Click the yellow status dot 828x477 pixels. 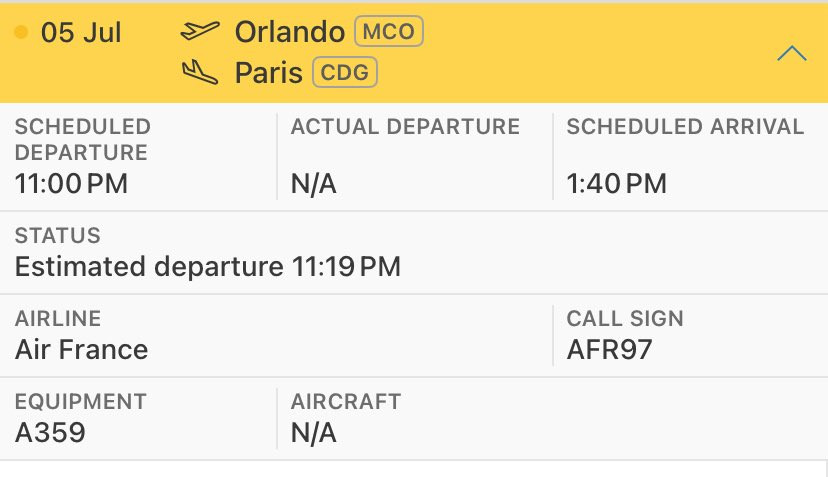21,33
